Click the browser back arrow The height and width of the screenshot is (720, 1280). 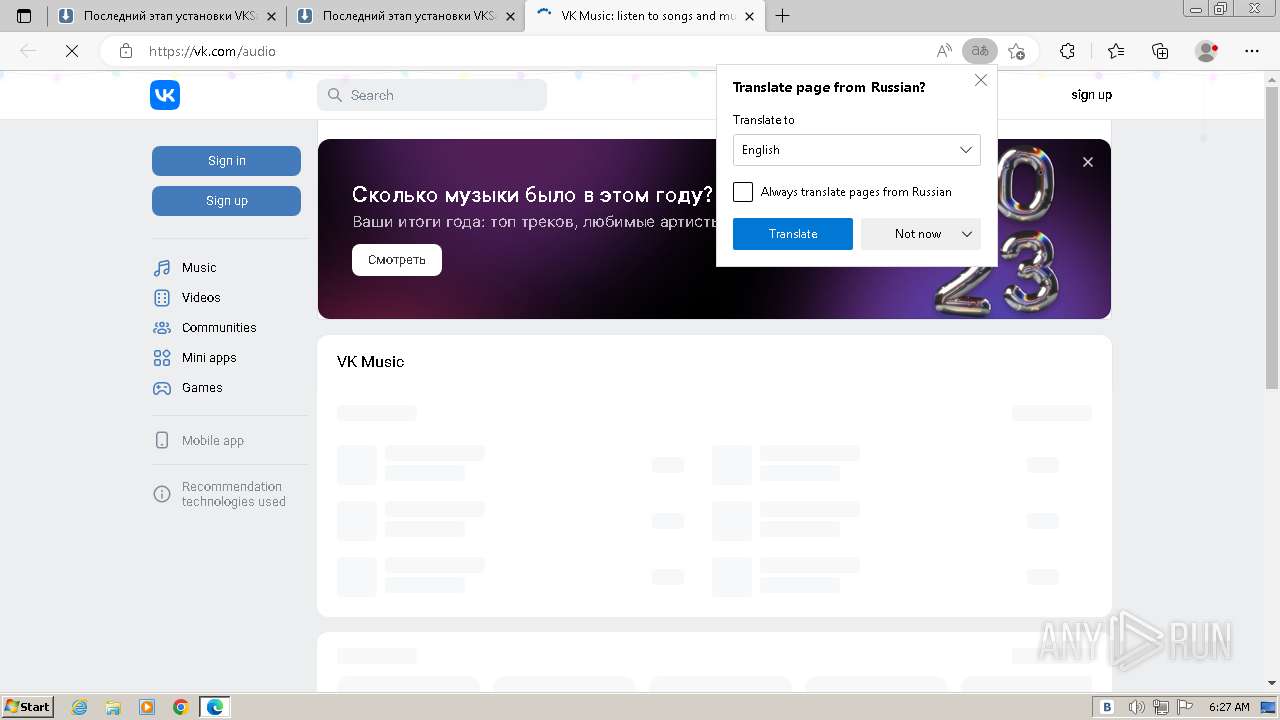(x=28, y=51)
